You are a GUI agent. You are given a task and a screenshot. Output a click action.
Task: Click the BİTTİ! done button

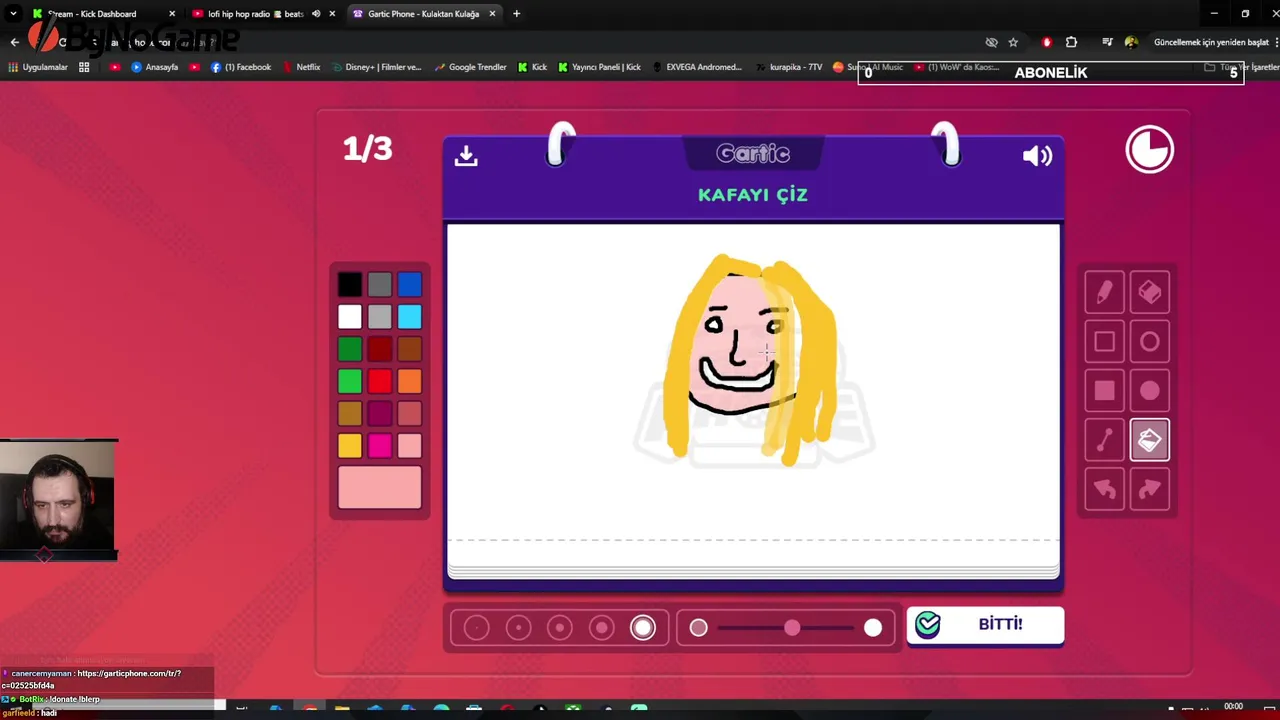(x=985, y=625)
